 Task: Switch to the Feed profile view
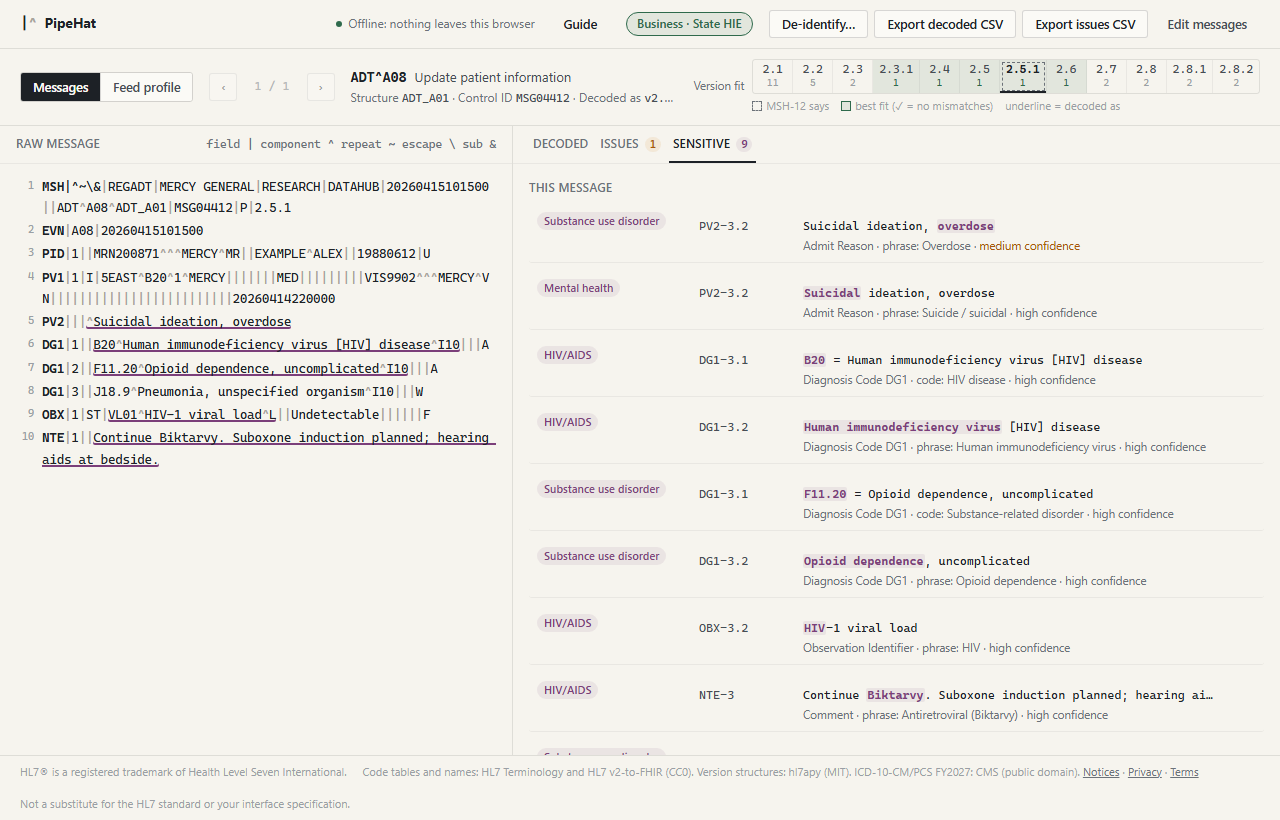click(147, 87)
